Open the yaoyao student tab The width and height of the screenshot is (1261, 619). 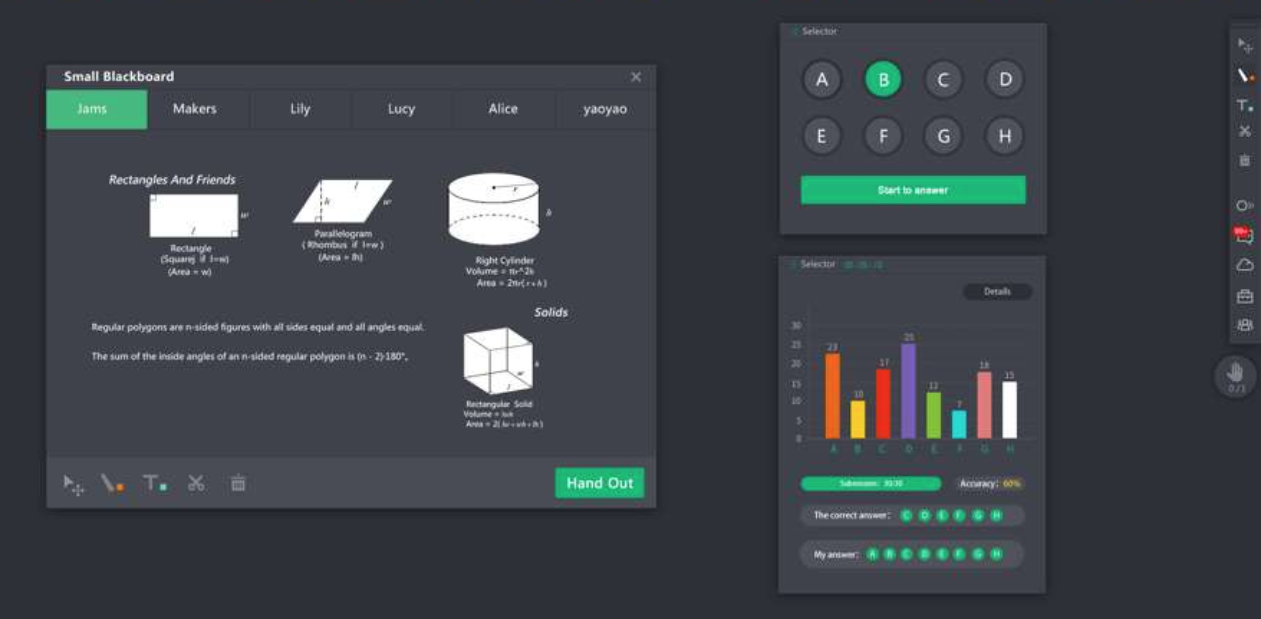(x=604, y=109)
